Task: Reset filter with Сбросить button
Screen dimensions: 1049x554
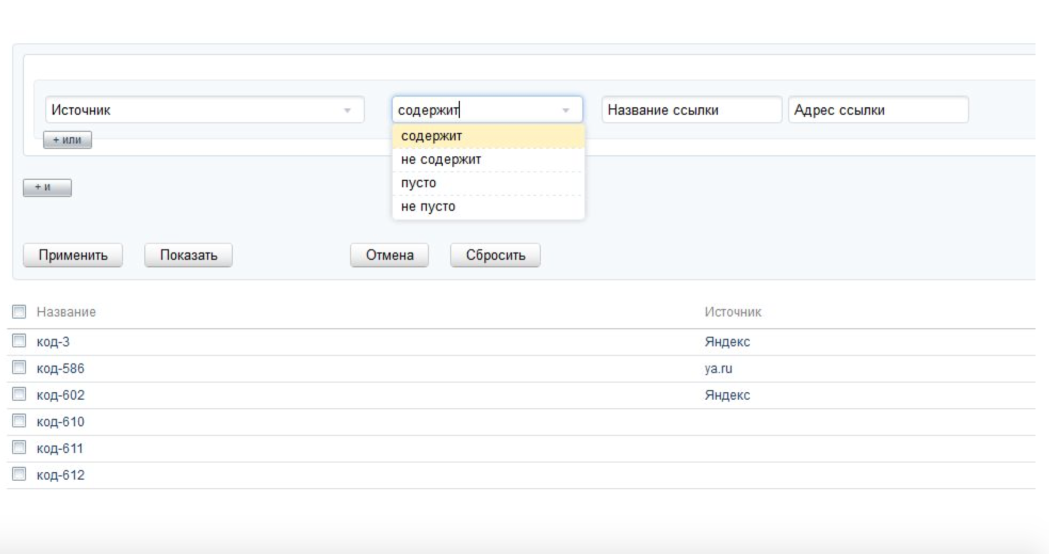Action: [x=495, y=255]
